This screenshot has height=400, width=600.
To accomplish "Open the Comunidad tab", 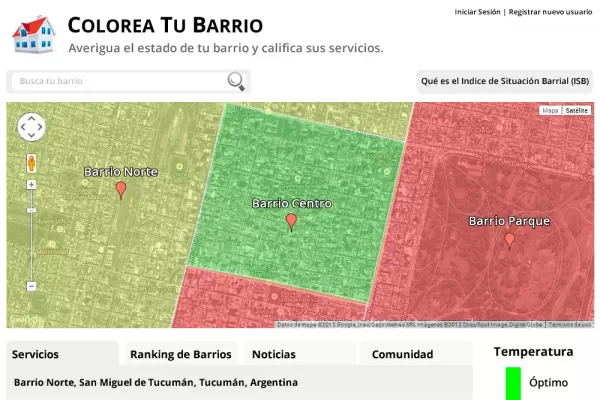I will pyautogui.click(x=416, y=354).
